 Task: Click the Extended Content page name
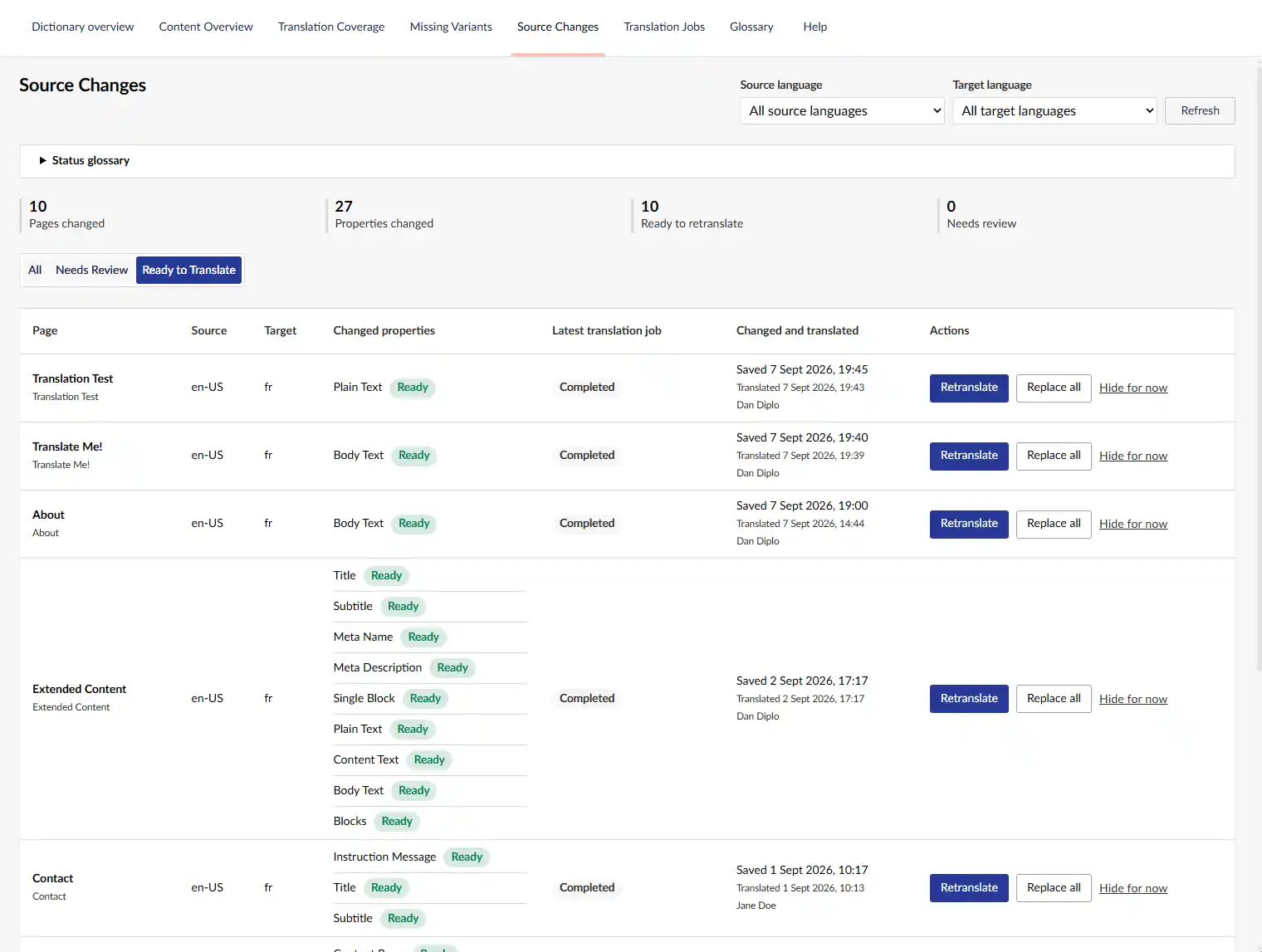[x=79, y=689]
